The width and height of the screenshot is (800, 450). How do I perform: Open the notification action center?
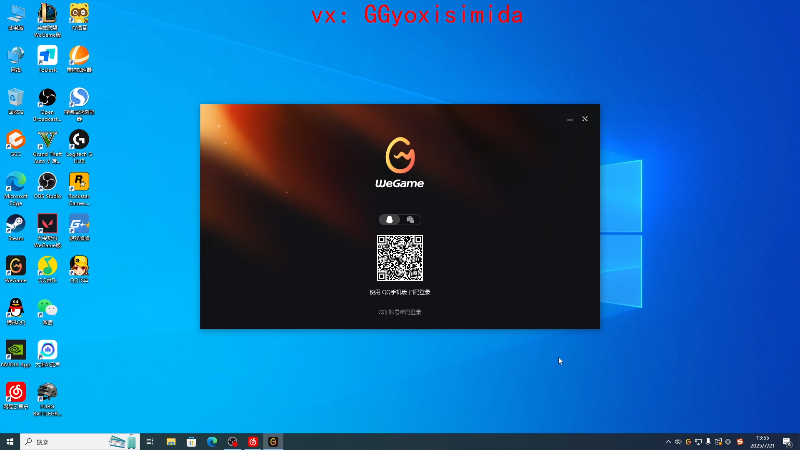tap(787, 442)
